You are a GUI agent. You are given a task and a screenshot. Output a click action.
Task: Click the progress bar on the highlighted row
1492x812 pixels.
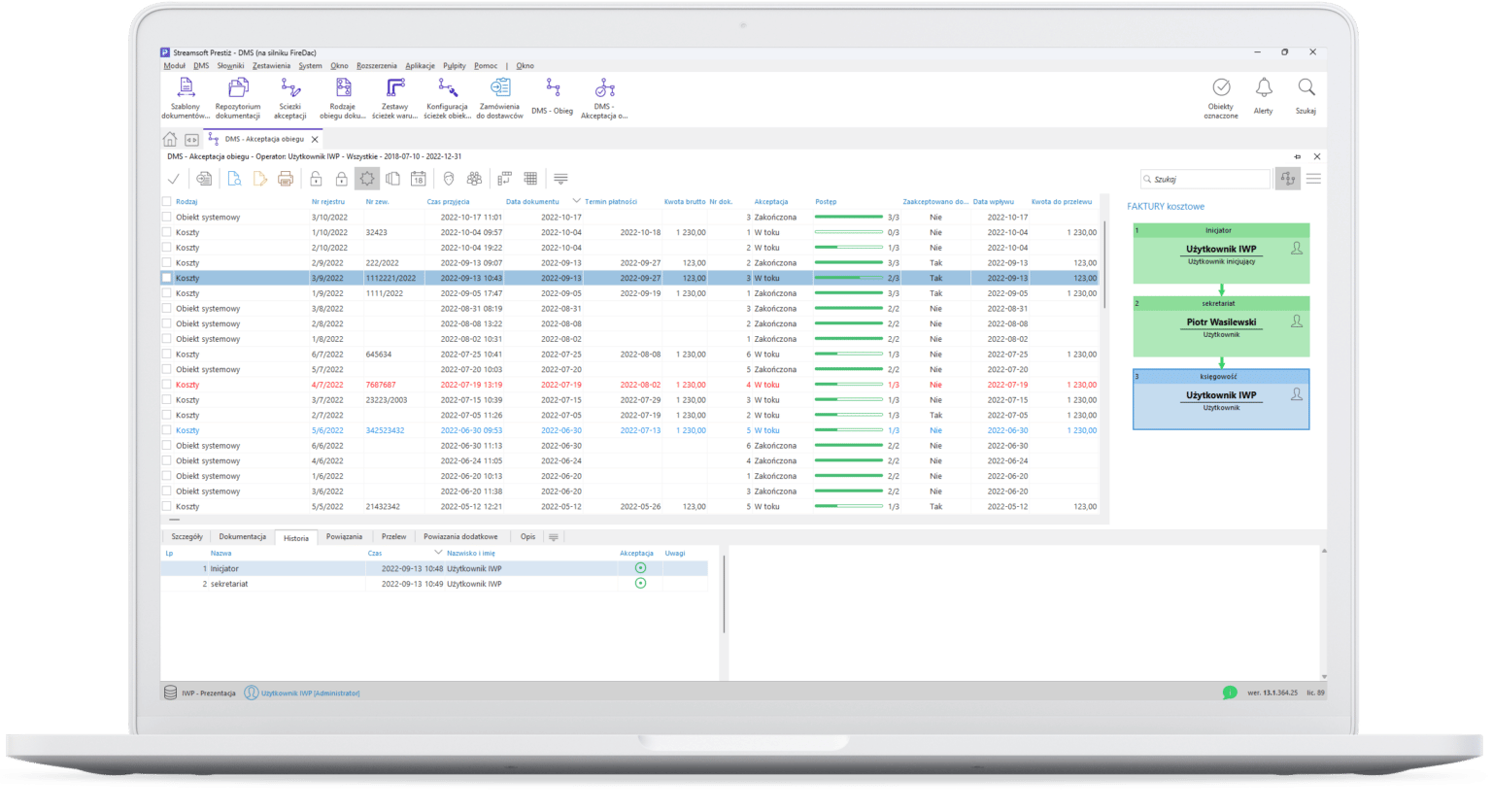[x=850, y=277]
